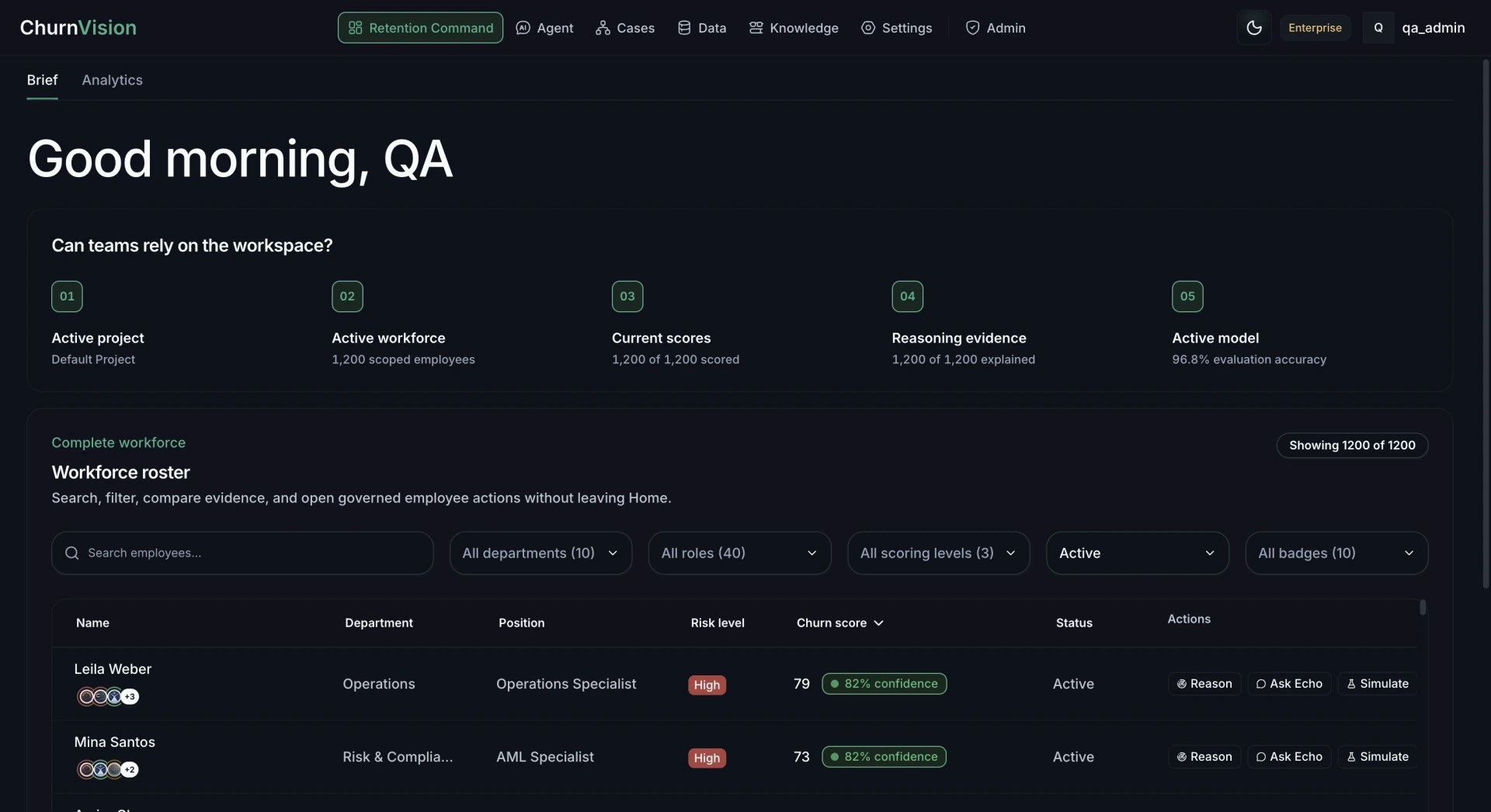Click the Name column header
The width and height of the screenshot is (1491, 812).
tap(92, 623)
